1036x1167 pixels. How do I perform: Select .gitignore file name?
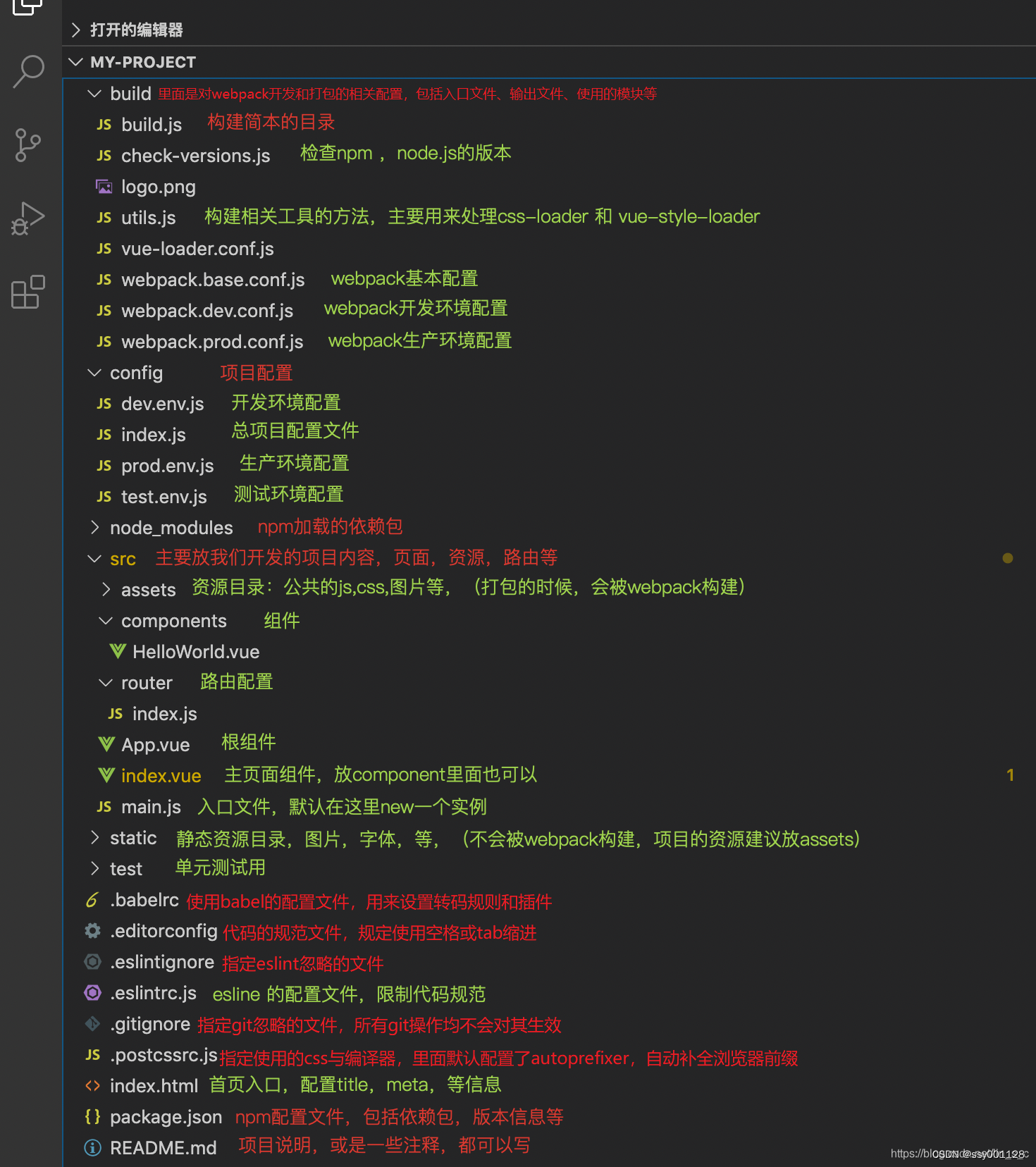[x=150, y=1024]
